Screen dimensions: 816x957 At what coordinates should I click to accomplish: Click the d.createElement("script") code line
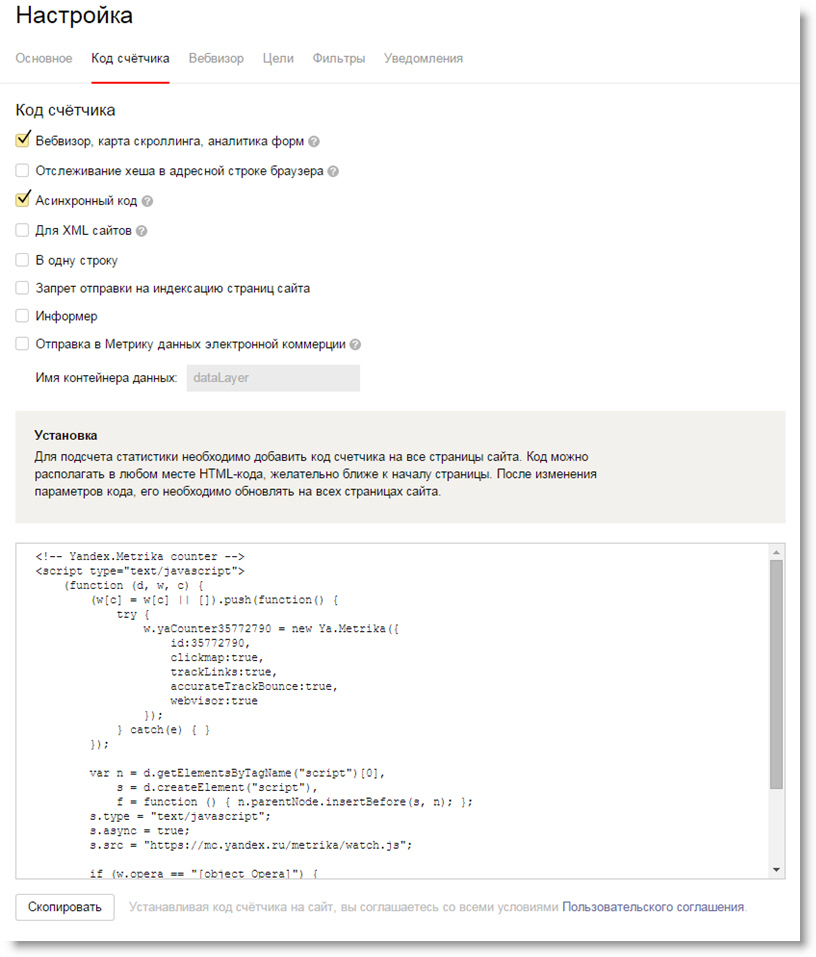(x=217, y=788)
